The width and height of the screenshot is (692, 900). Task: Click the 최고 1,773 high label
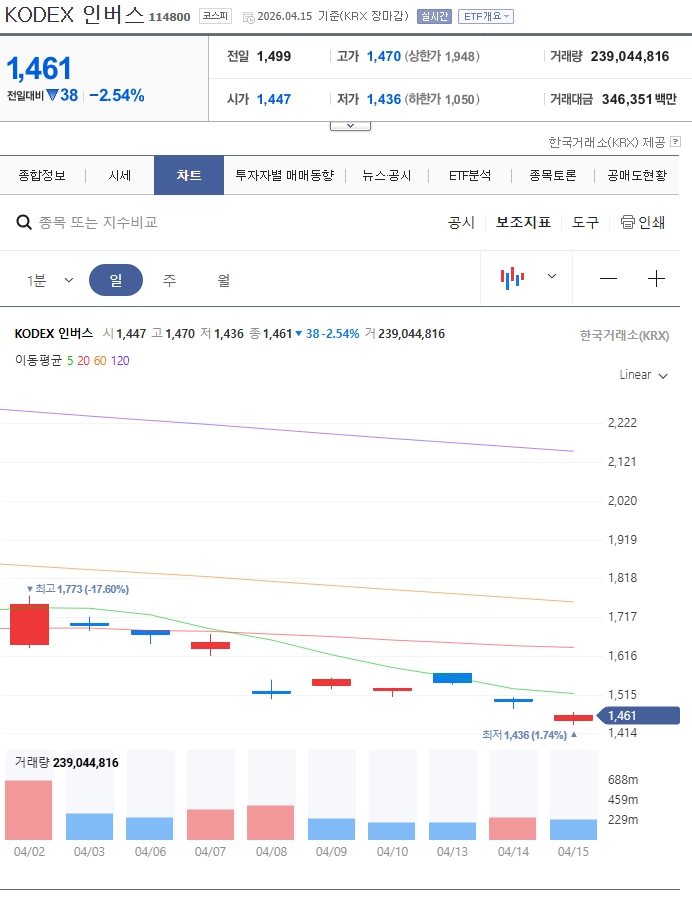(78, 589)
